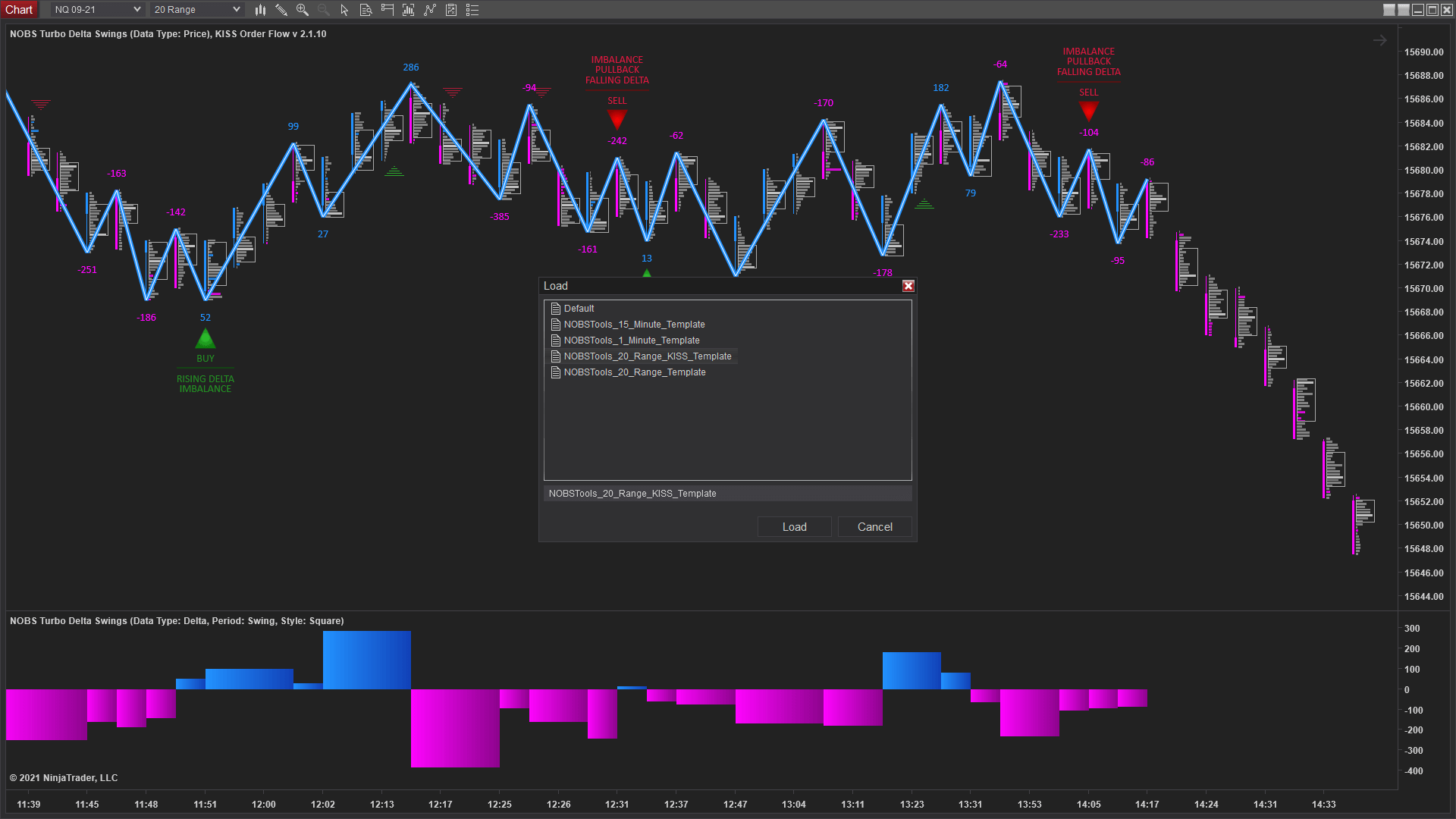
Task: Open the Data Series icon
Action: pos(409,10)
